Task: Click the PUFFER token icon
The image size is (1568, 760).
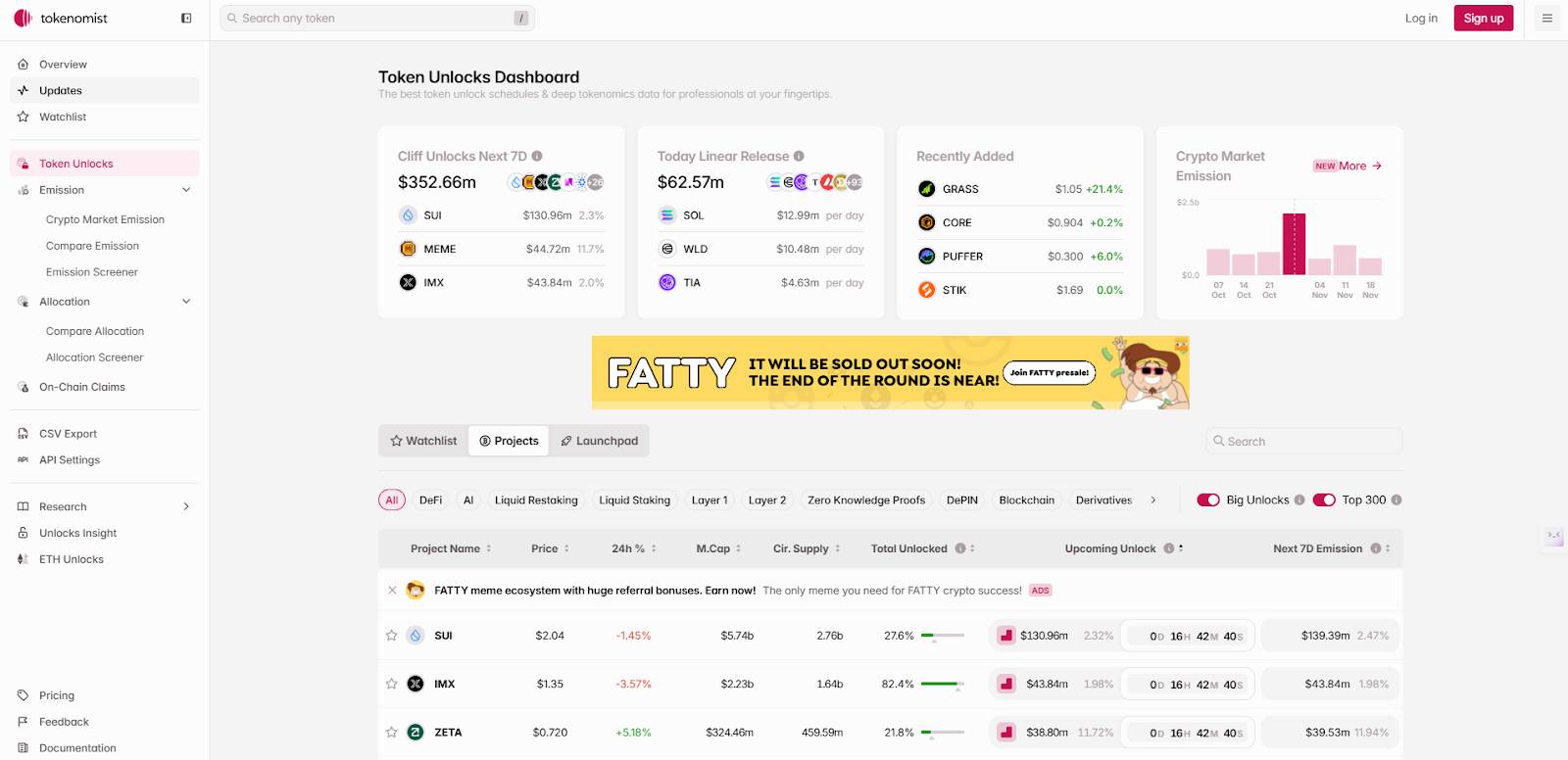Action: coord(926,257)
